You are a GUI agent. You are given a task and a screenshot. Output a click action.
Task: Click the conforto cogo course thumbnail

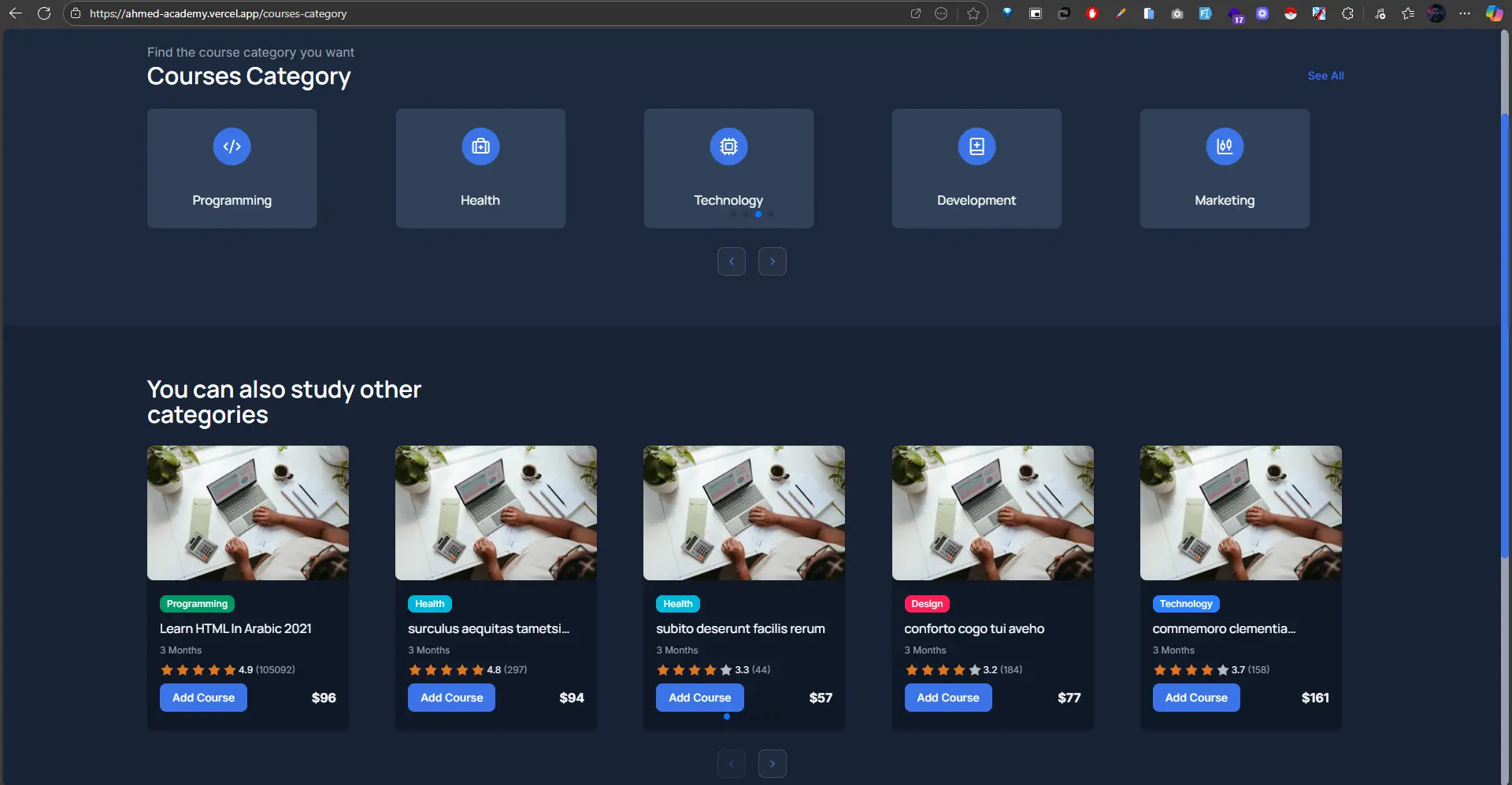click(x=993, y=513)
